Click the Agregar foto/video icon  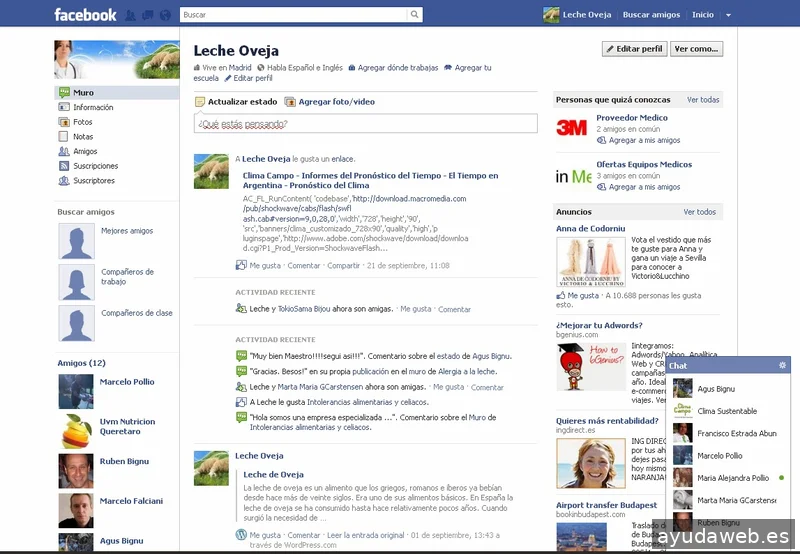290,102
